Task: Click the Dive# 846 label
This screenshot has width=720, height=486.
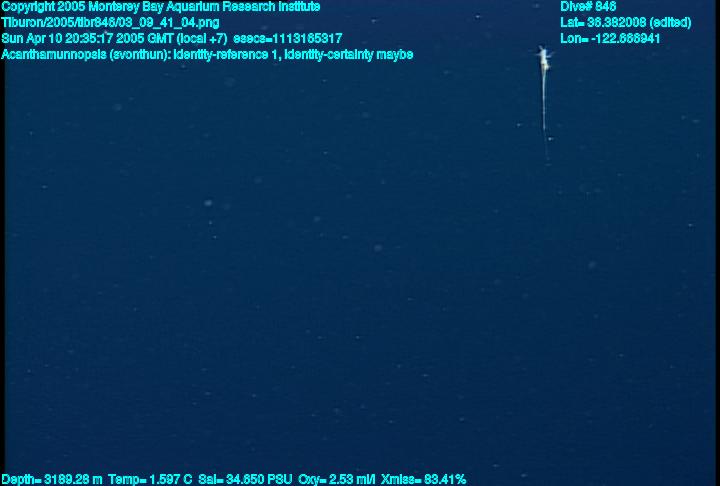Action: click(x=588, y=7)
